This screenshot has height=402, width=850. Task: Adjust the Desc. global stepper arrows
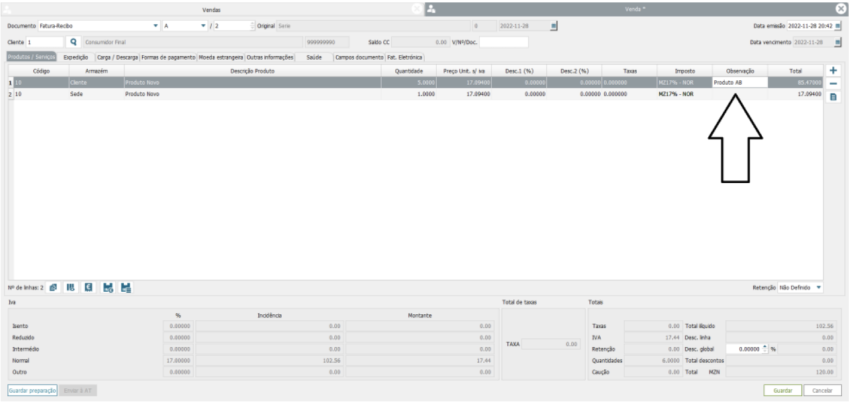pos(765,348)
